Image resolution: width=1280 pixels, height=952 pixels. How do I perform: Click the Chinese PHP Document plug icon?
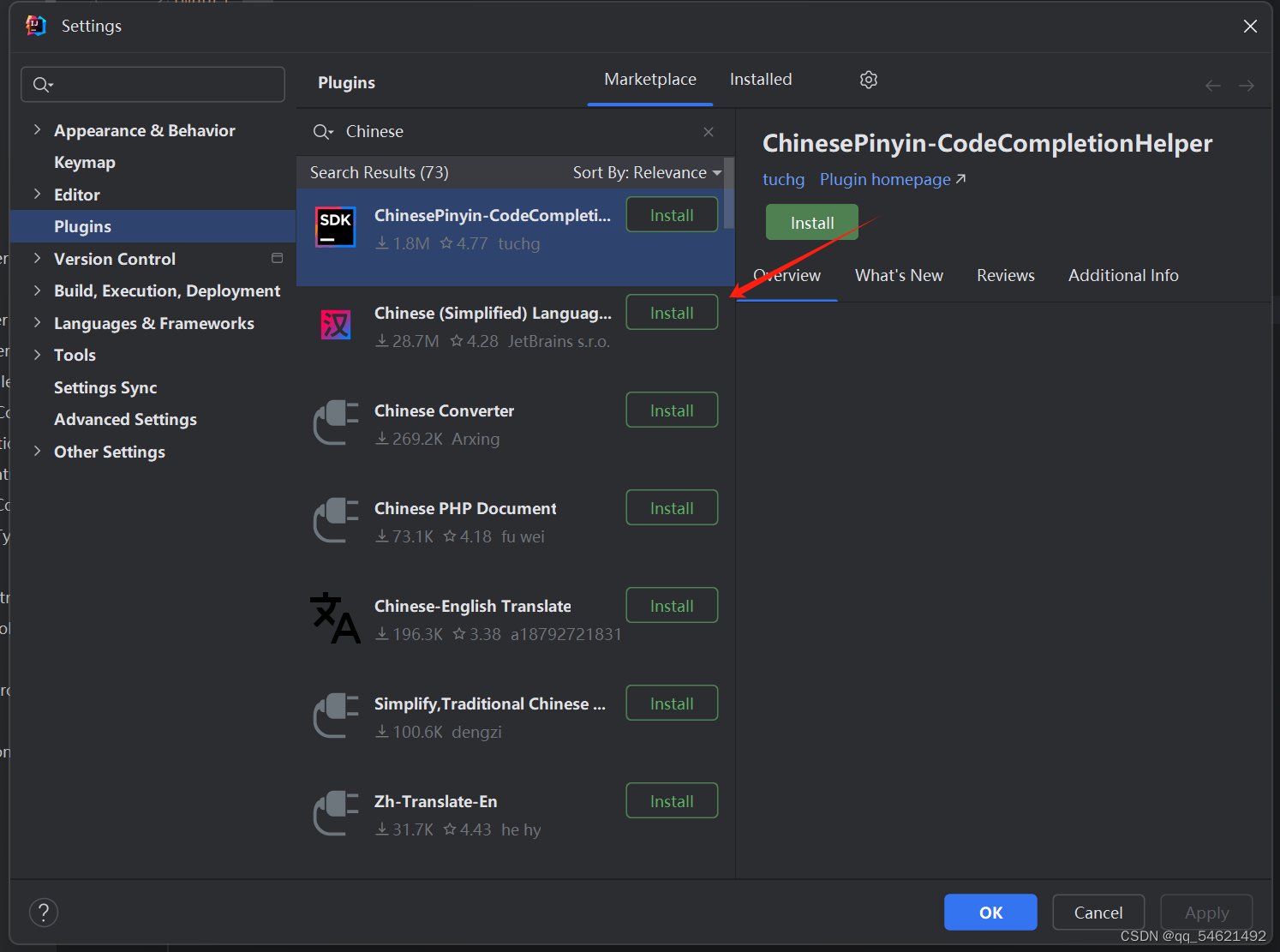tap(336, 520)
